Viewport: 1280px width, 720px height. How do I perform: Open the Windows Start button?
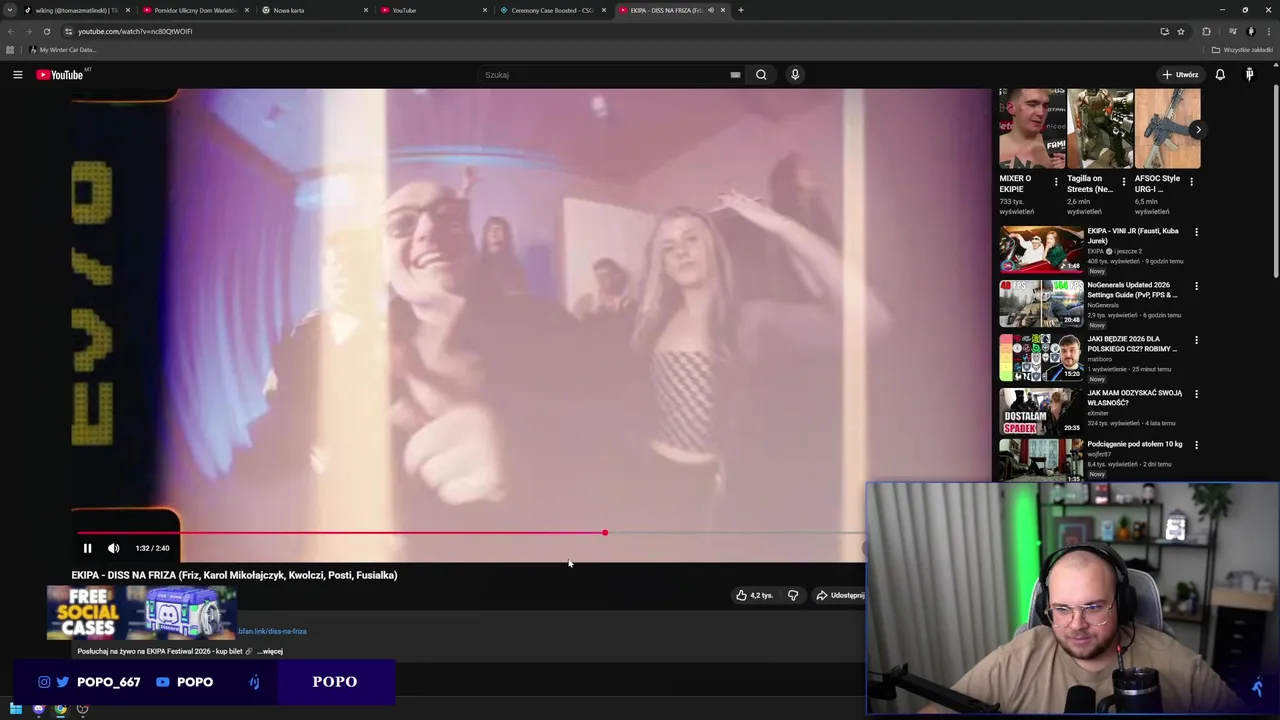click(x=15, y=709)
